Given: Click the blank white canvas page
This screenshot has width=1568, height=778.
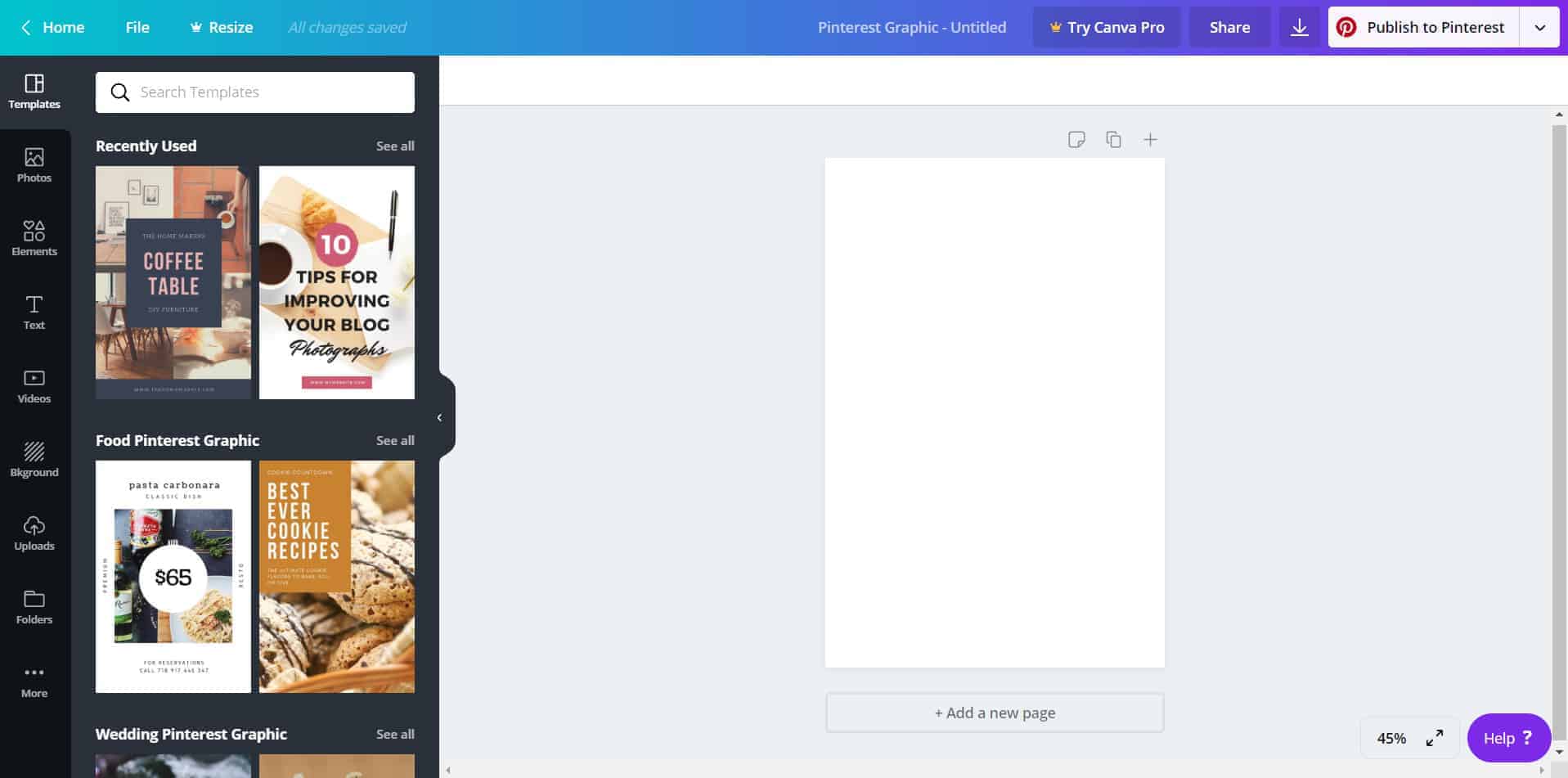Looking at the screenshot, I should pos(995,413).
